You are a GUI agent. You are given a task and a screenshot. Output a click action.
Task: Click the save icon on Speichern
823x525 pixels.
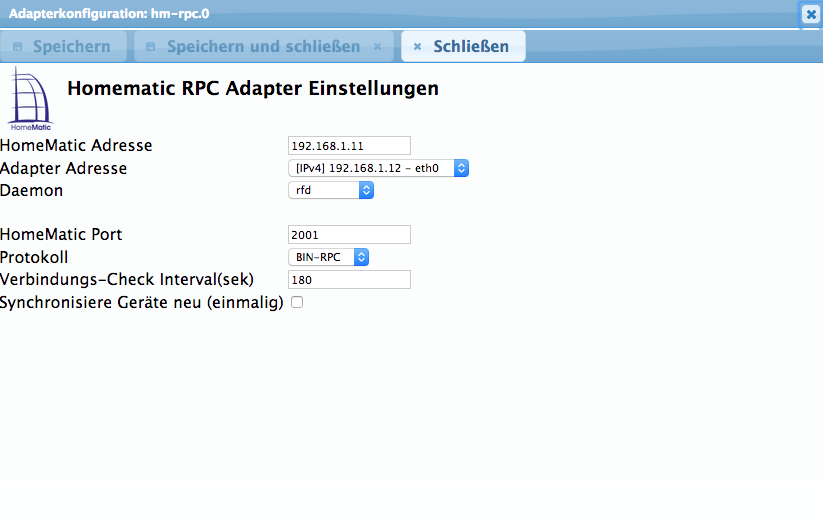[17, 47]
